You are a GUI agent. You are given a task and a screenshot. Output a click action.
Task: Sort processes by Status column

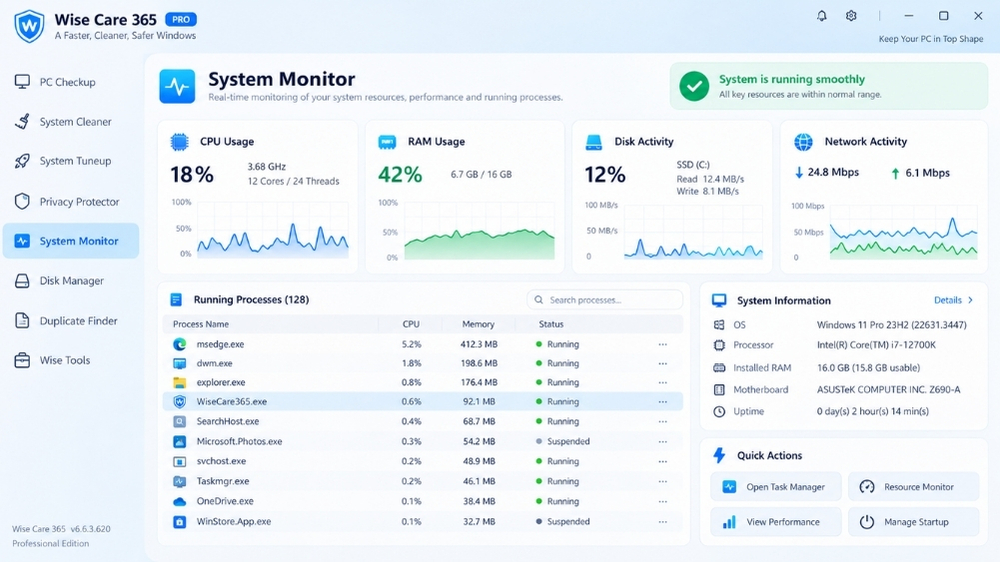(x=551, y=324)
